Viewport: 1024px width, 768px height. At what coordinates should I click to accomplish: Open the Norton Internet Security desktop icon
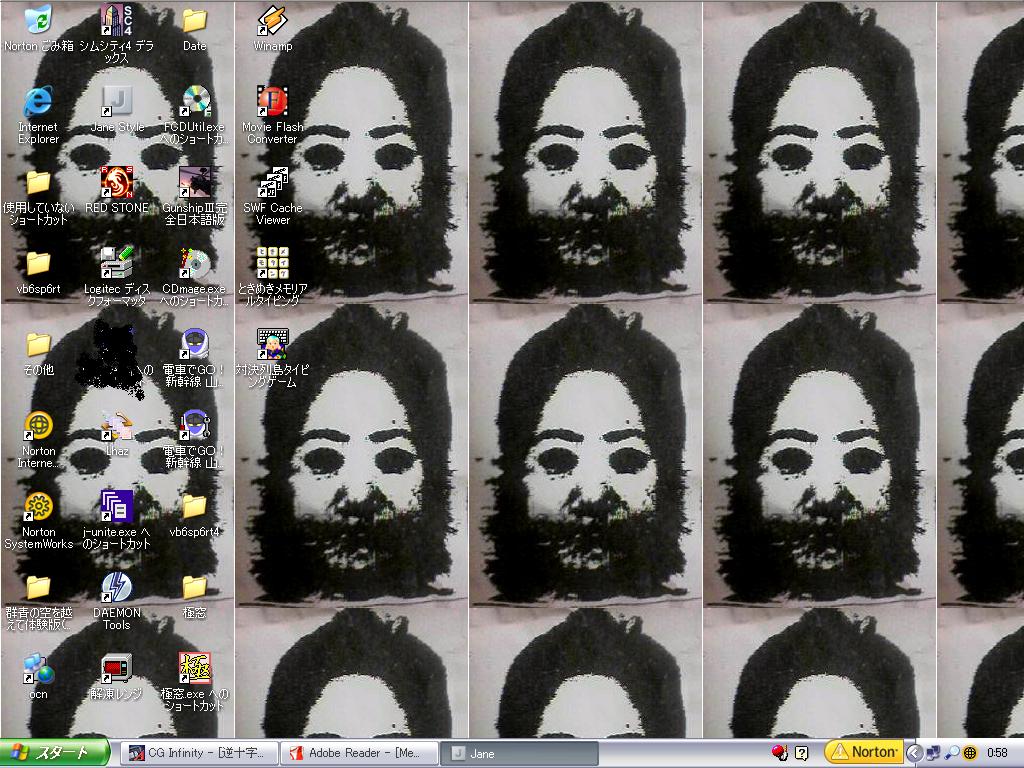[x=39, y=425]
